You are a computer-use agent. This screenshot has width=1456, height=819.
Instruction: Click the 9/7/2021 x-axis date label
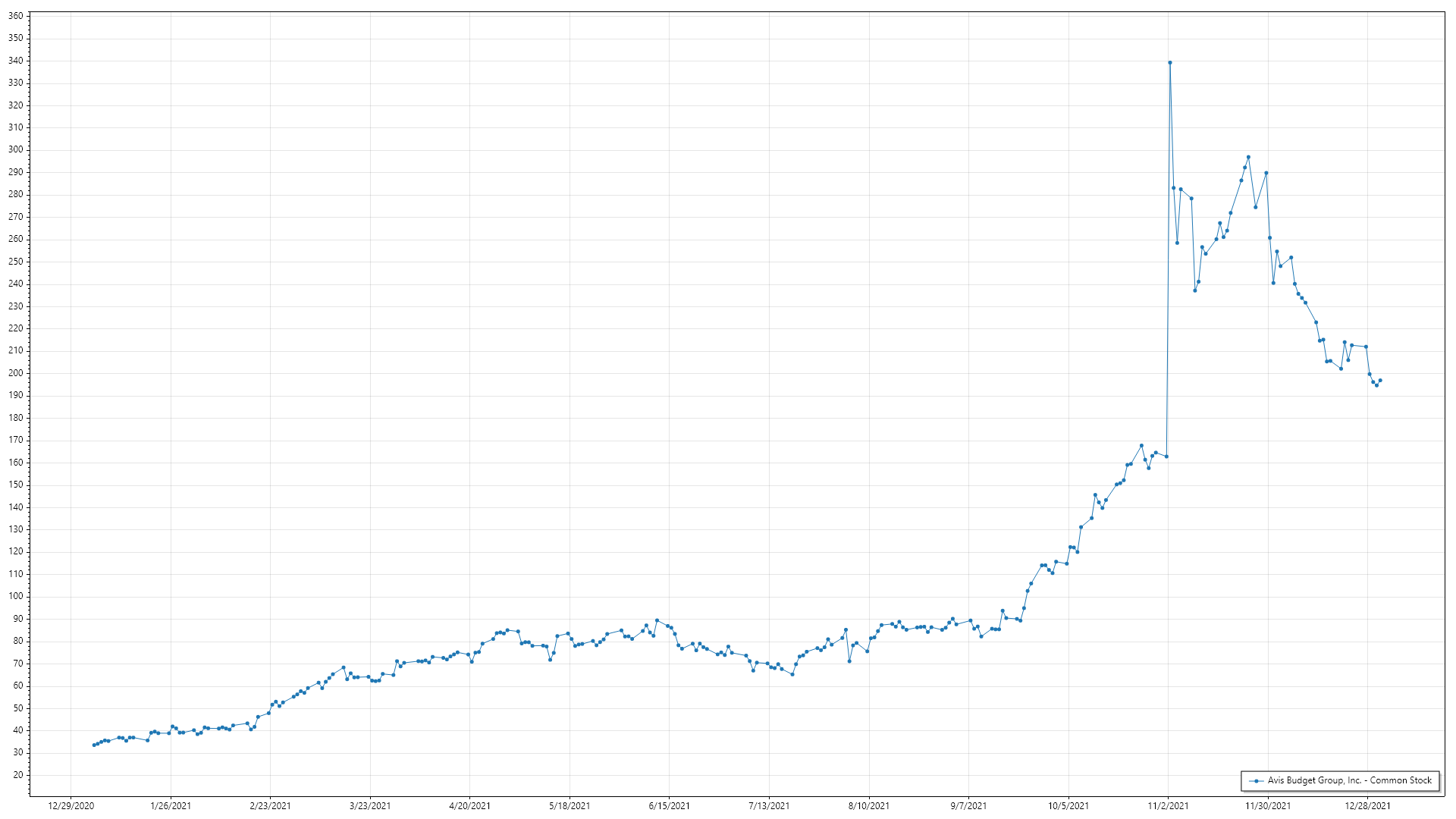[x=968, y=805]
